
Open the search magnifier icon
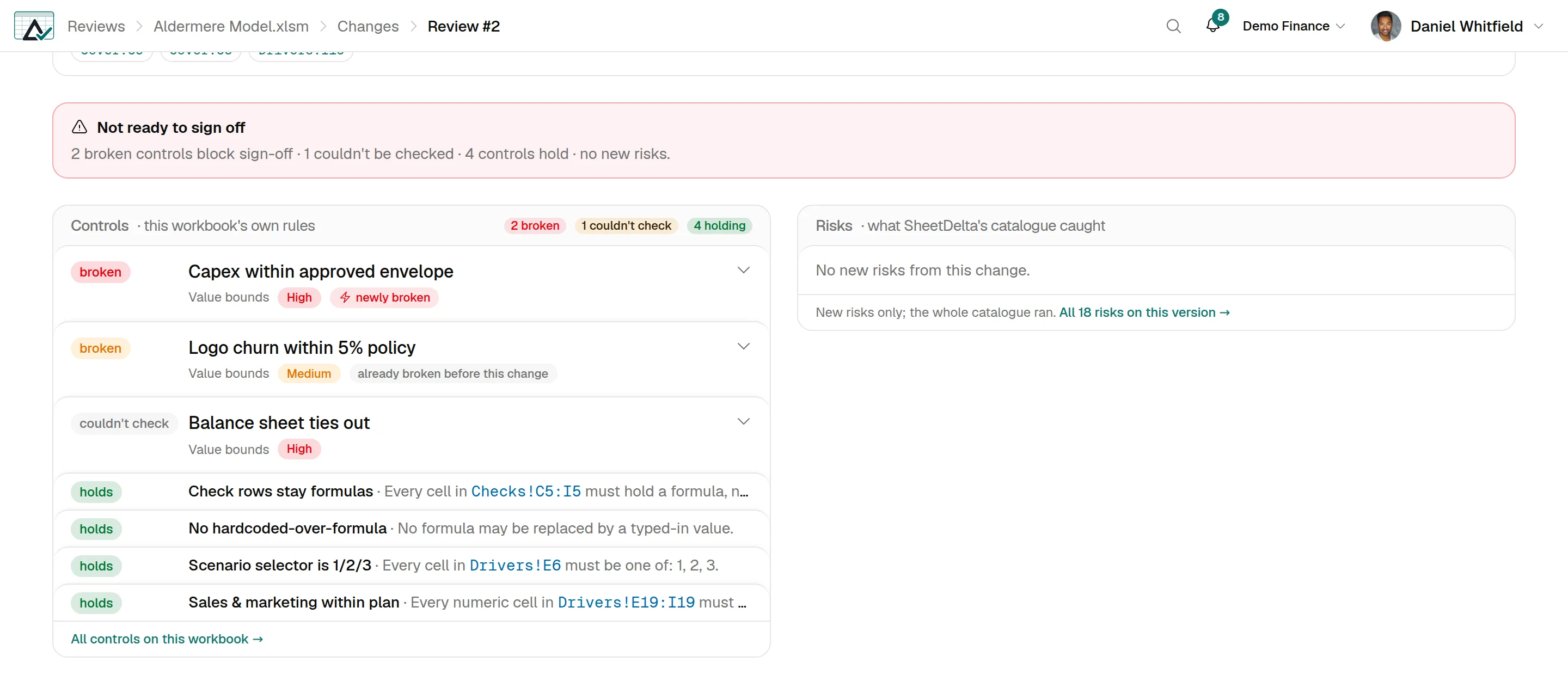click(x=1173, y=26)
